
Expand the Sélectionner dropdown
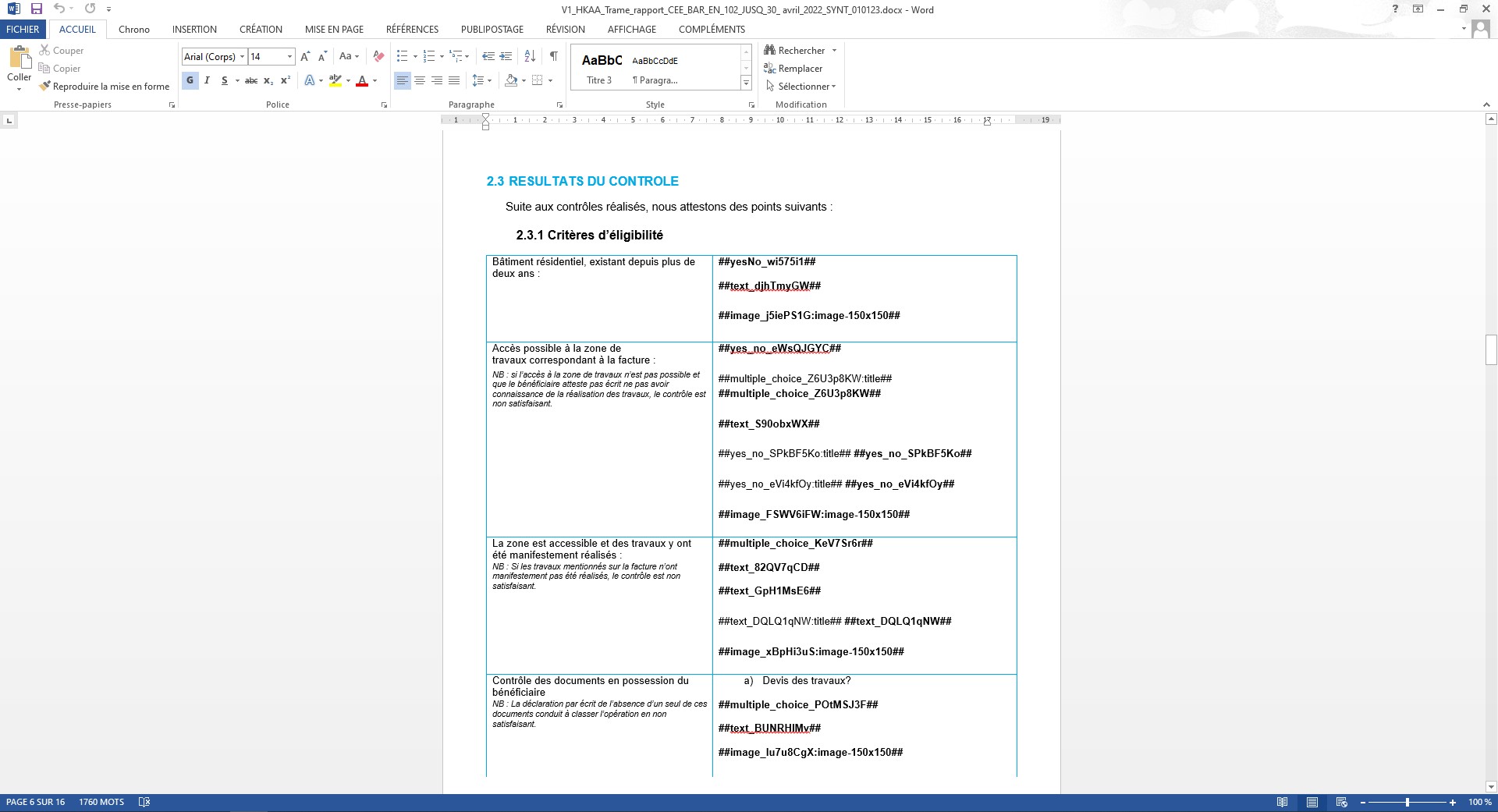[801, 87]
